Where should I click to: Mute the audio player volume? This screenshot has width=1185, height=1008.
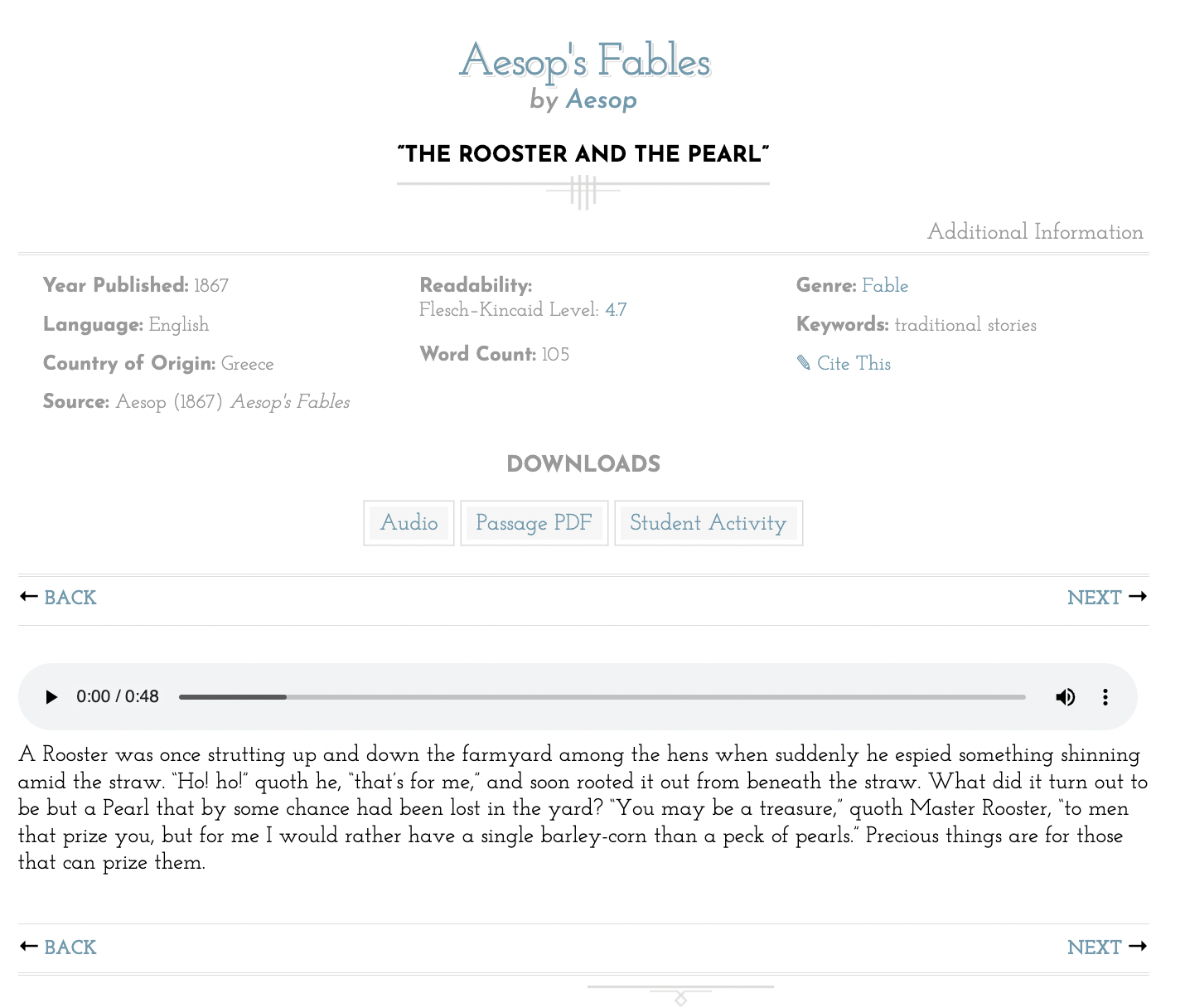pyautogui.click(x=1065, y=697)
